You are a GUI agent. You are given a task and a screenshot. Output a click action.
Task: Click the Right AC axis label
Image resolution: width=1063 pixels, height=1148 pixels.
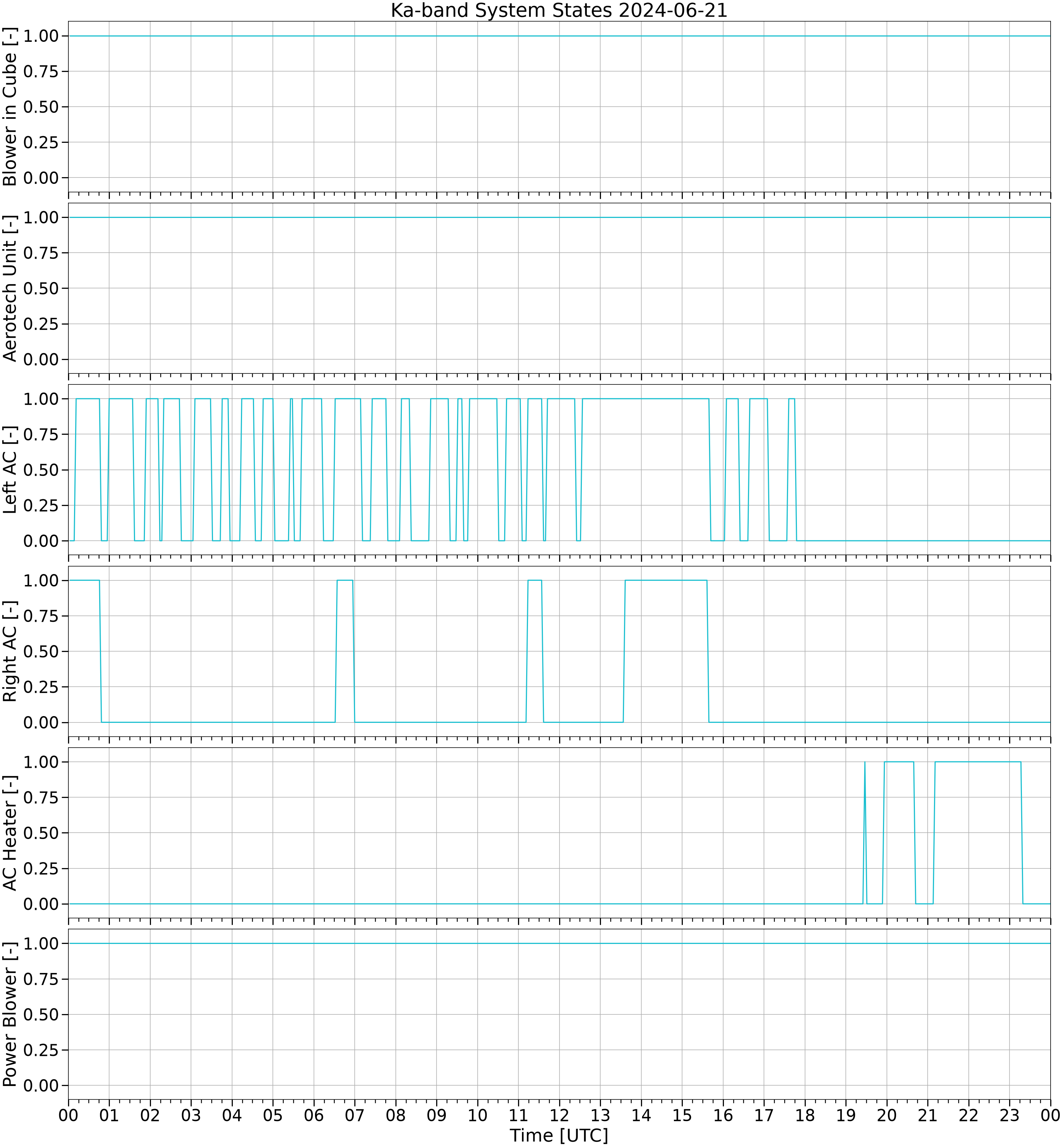(10, 651)
